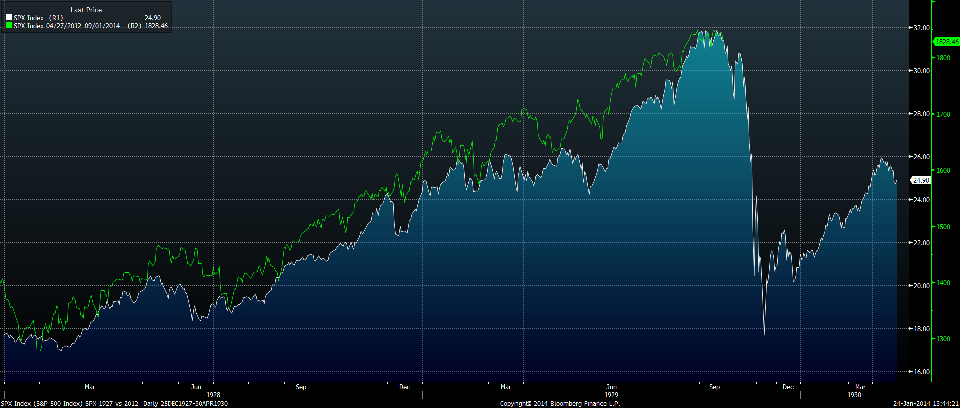This screenshot has height=408, width=960.
Task: Click the white SPX Index legend swatch
Action: pos(6,17)
